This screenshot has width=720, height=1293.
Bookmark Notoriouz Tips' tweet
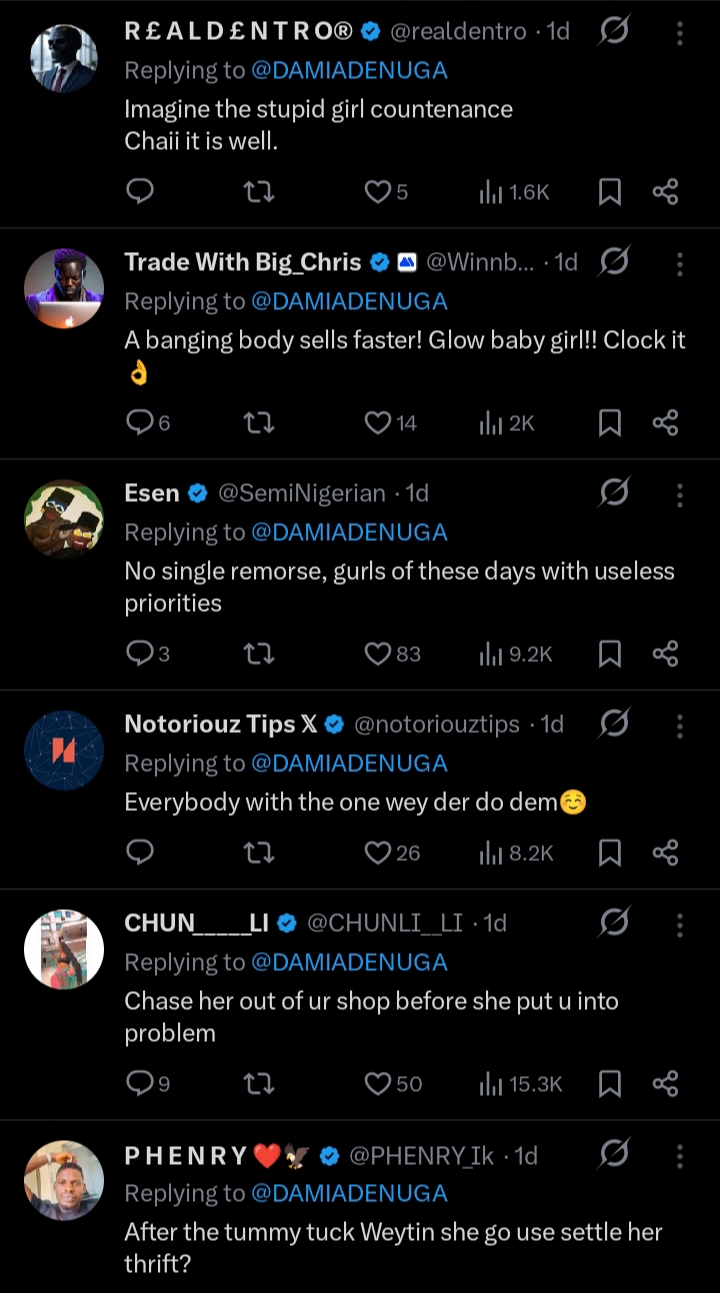click(x=609, y=853)
